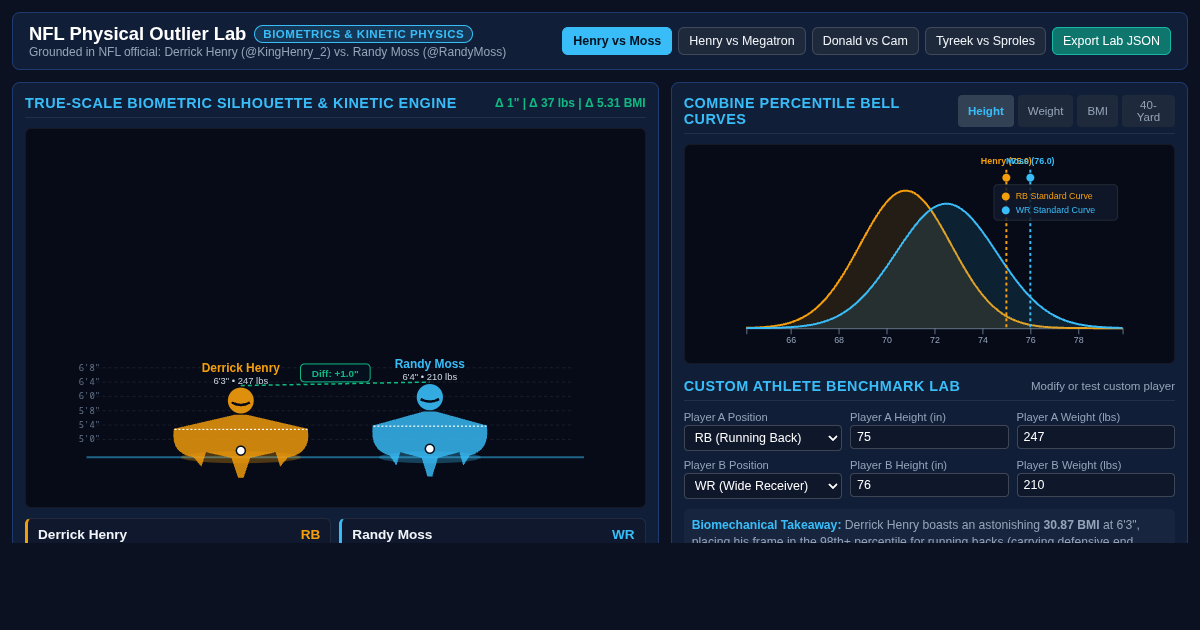Click the BIOMETRICS & KINETIC PHYSICS badge
Screen dimensions: 1200x630
click(363, 34)
